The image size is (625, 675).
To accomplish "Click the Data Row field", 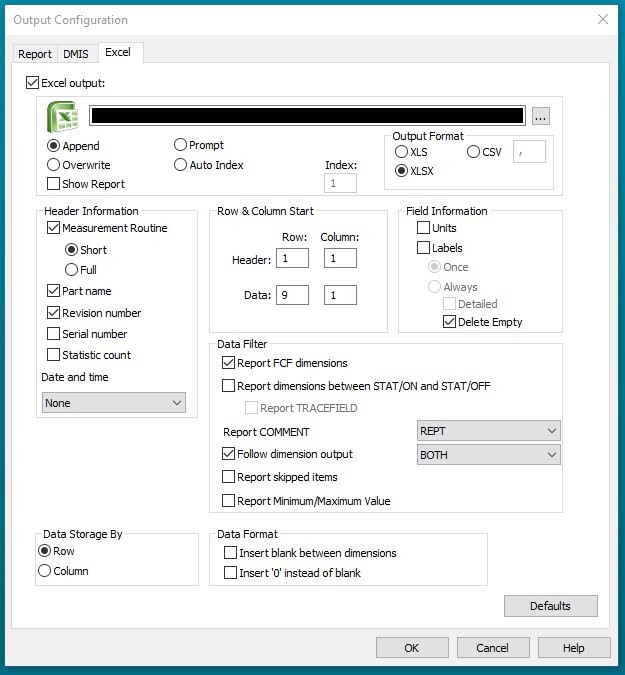I will [292, 295].
